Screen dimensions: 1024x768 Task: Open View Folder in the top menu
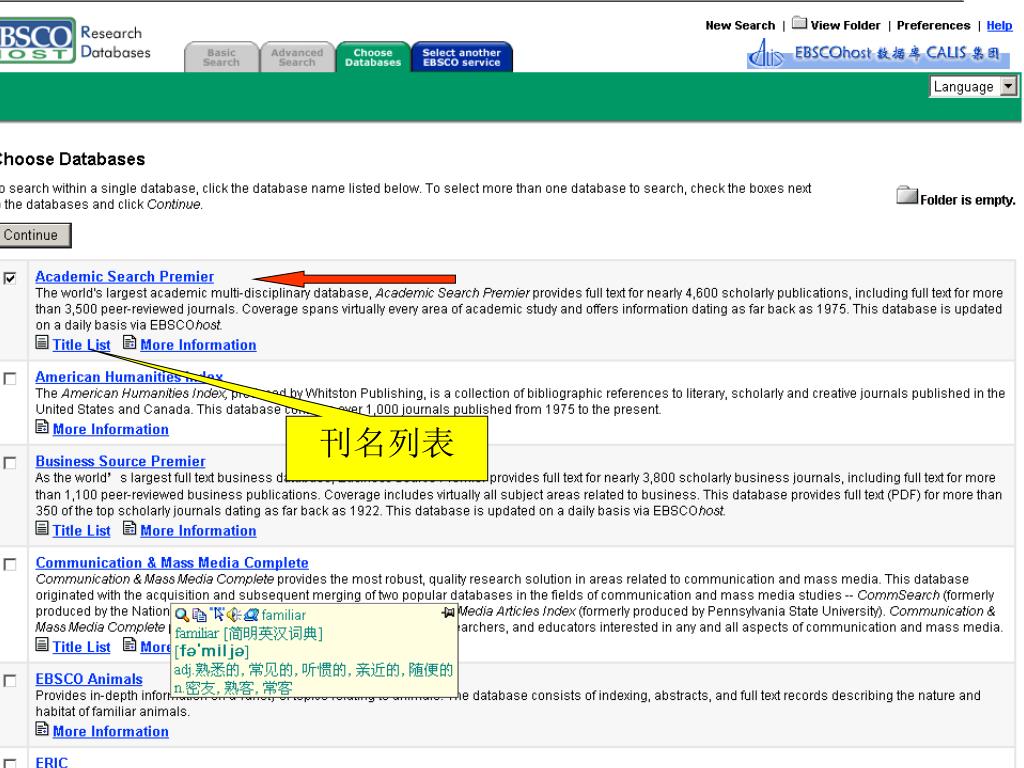(x=845, y=25)
